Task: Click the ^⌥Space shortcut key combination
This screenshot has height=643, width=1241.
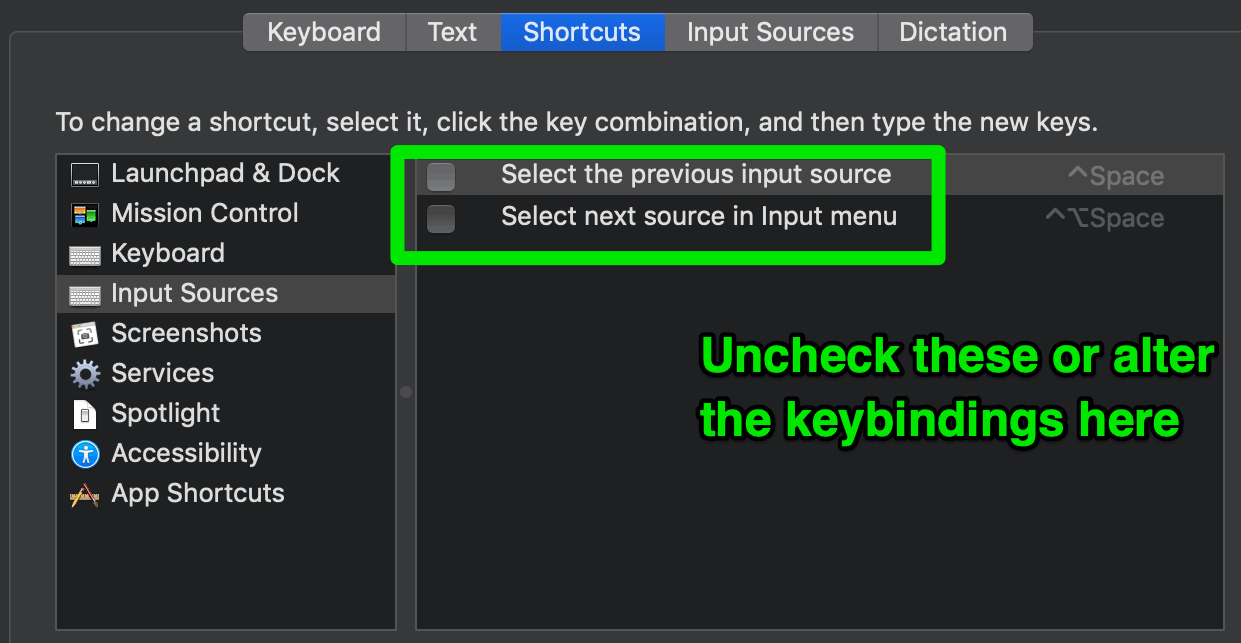Action: (x=1104, y=218)
